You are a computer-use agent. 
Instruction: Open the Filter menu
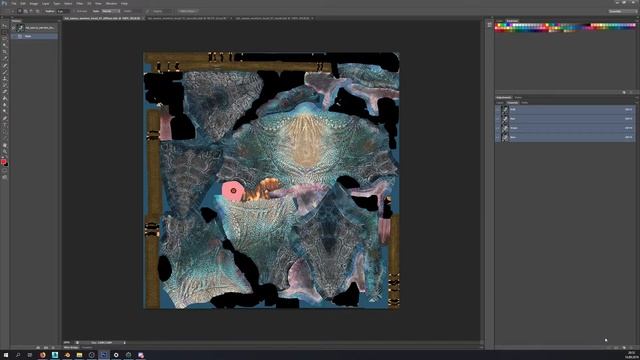(80, 3)
